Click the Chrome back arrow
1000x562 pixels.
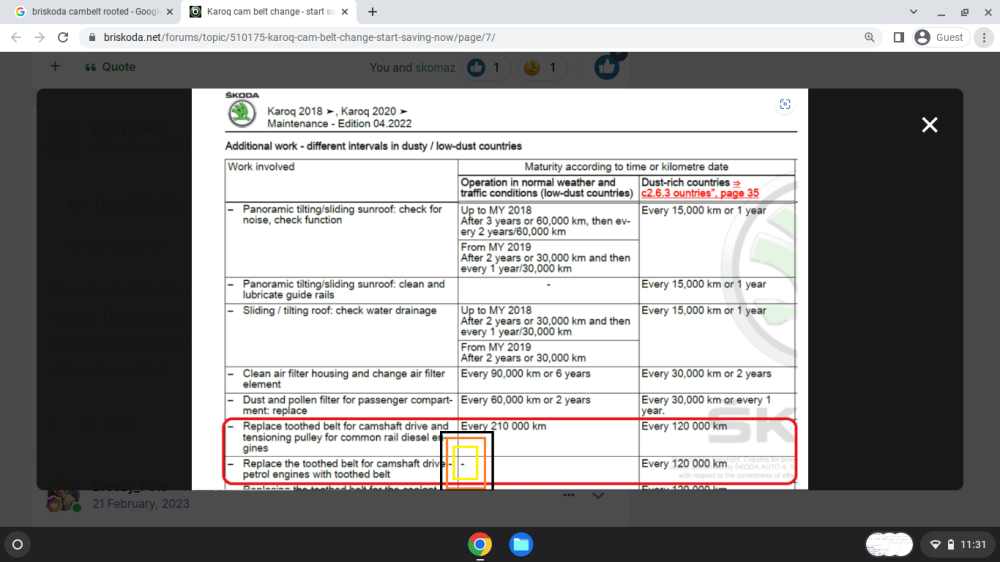click(16, 38)
